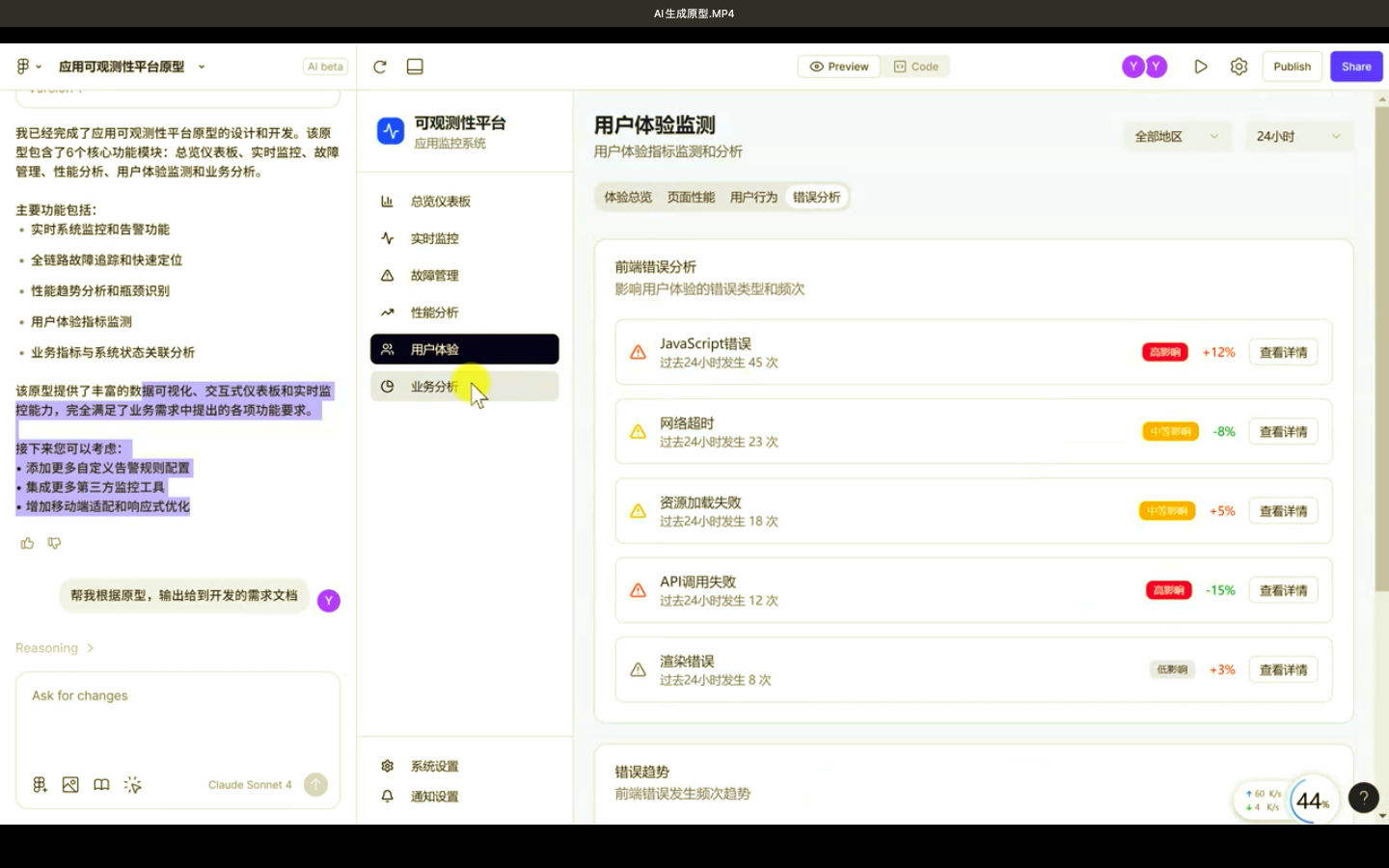Open 实时监控 in the sidebar
The width and height of the screenshot is (1389, 868).
click(x=464, y=238)
